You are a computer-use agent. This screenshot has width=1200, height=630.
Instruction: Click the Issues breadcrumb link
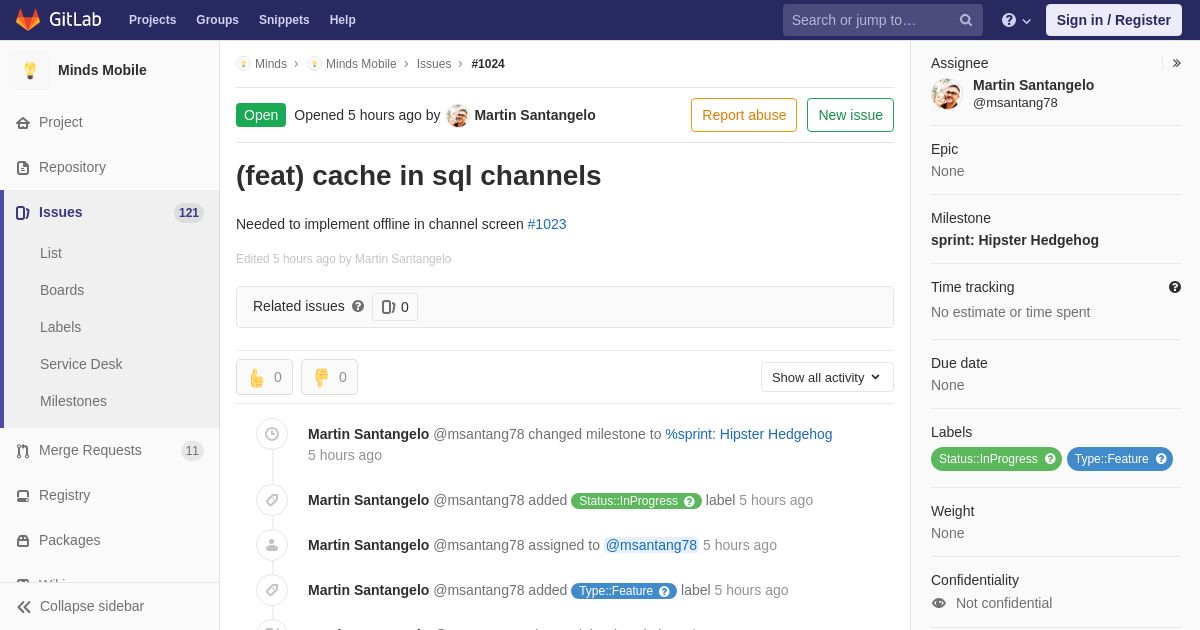tap(434, 64)
